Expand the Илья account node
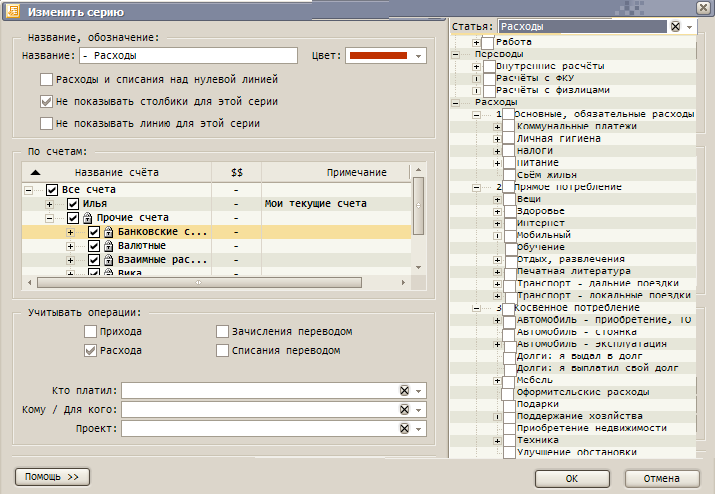Screen dimensions: 715x494 tap(49, 204)
